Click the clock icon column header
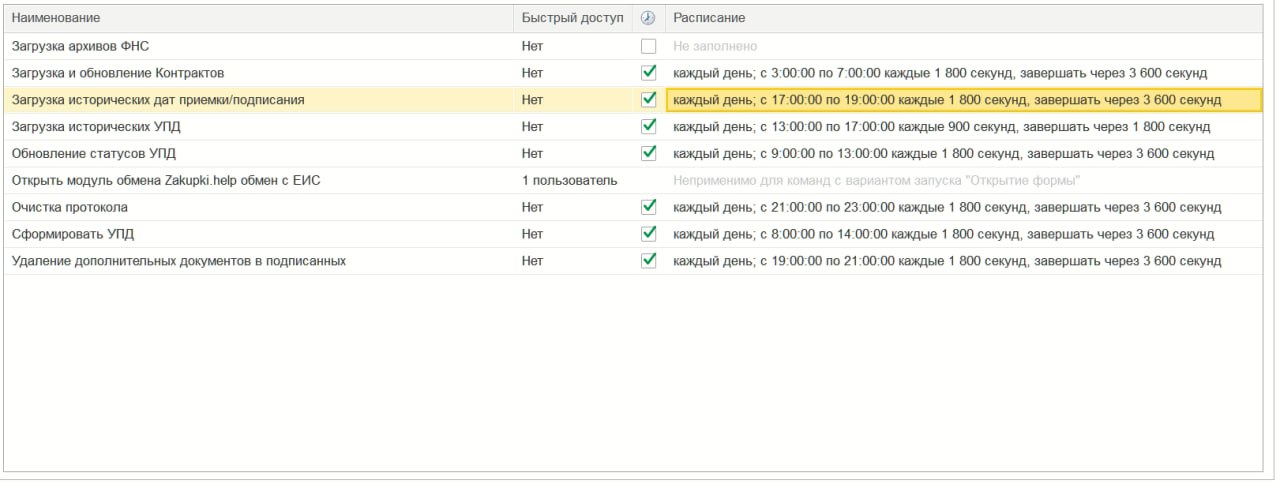Screen dimensions: 1280x484 (648, 18)
